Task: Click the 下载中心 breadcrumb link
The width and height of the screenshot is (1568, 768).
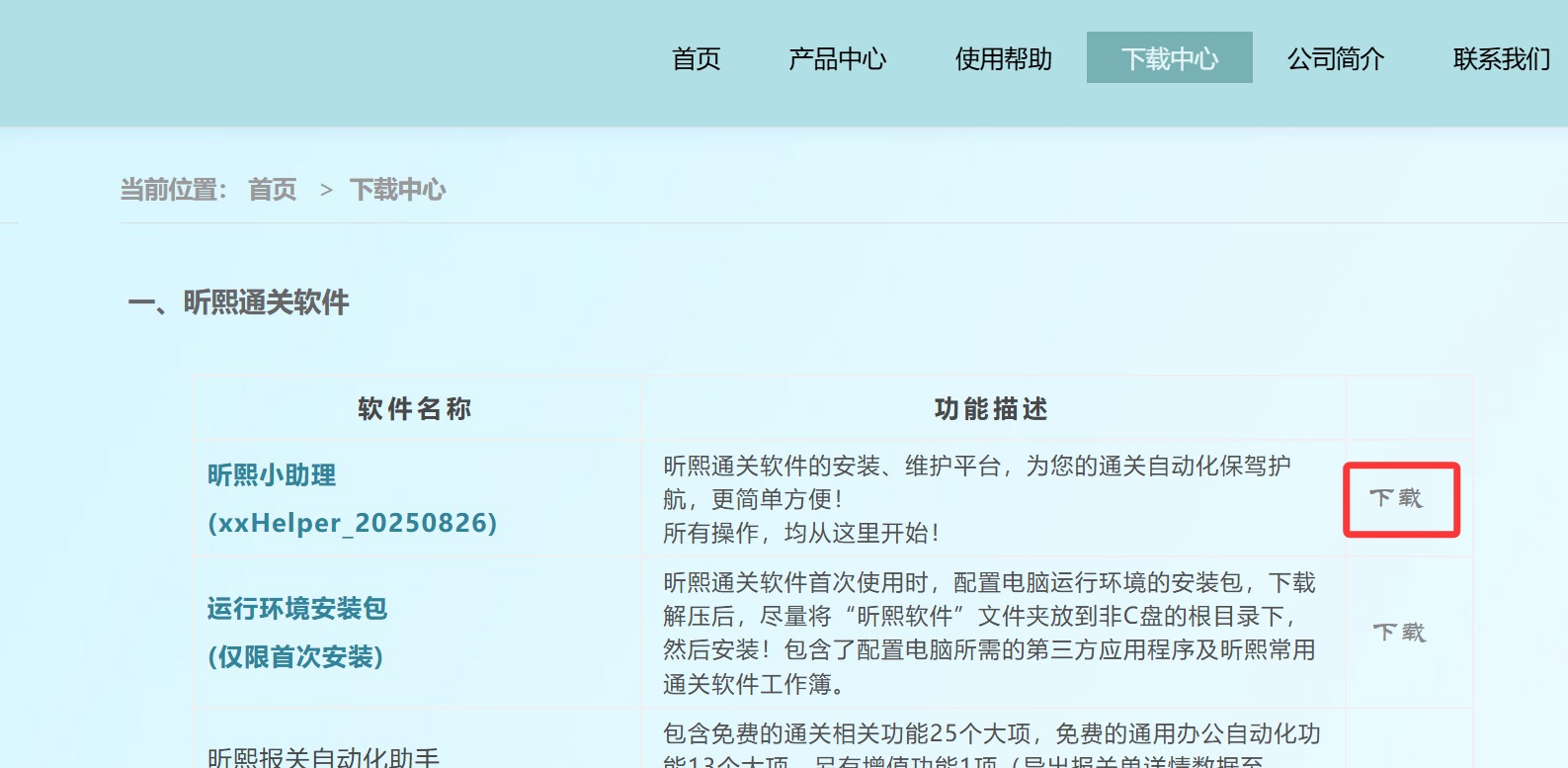Action: pos(397,190)
